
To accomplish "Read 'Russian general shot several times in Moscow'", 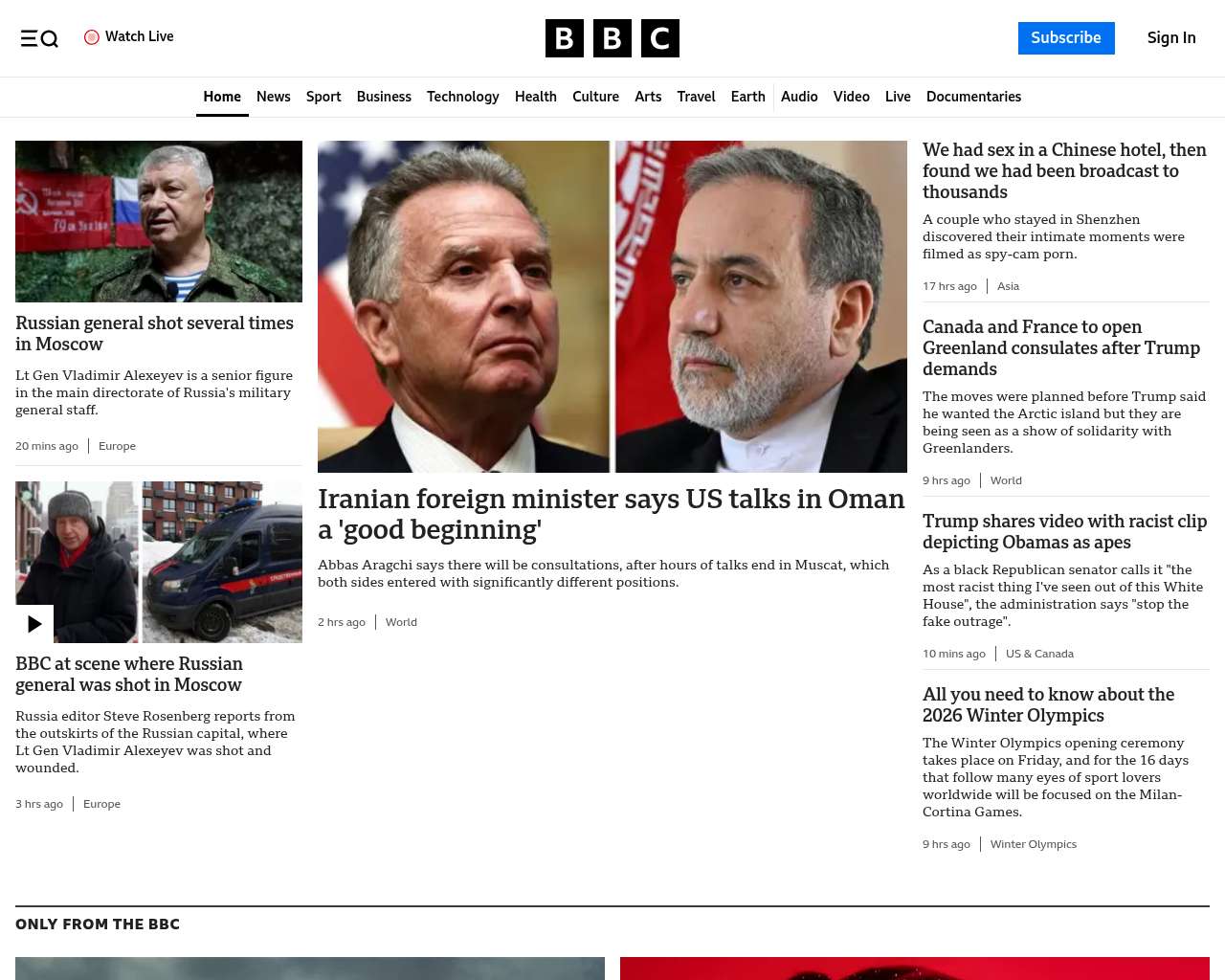I will pos(154,333).
